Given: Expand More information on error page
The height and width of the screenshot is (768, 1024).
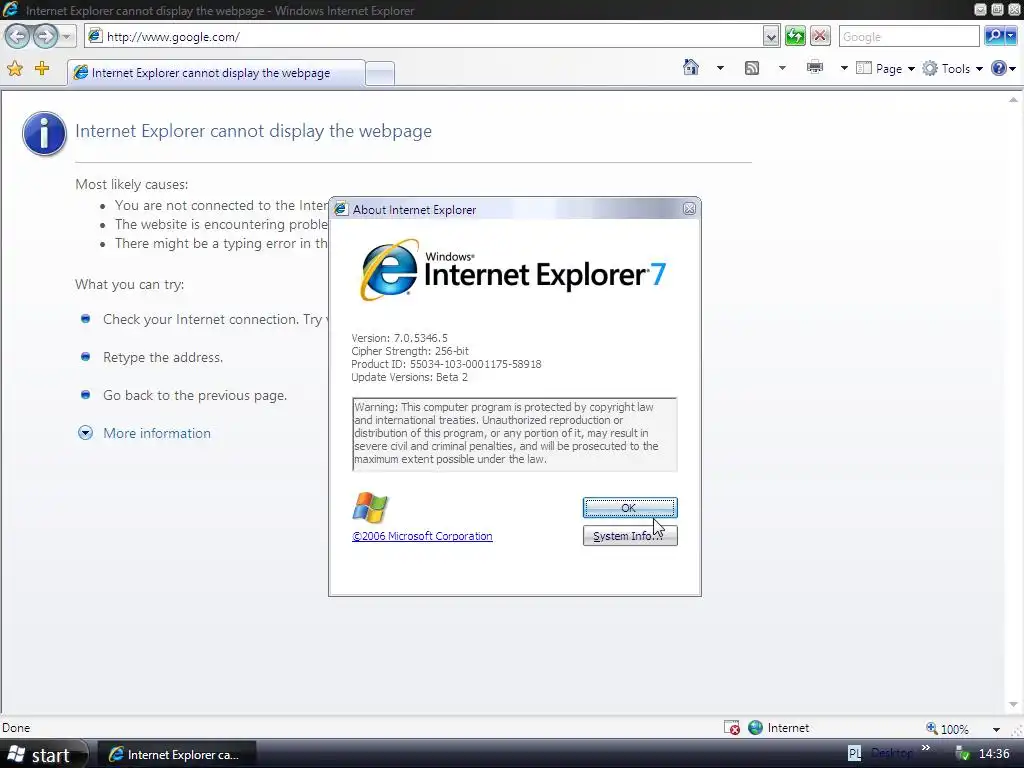Looking at the screenshot, I should [157, 433].
